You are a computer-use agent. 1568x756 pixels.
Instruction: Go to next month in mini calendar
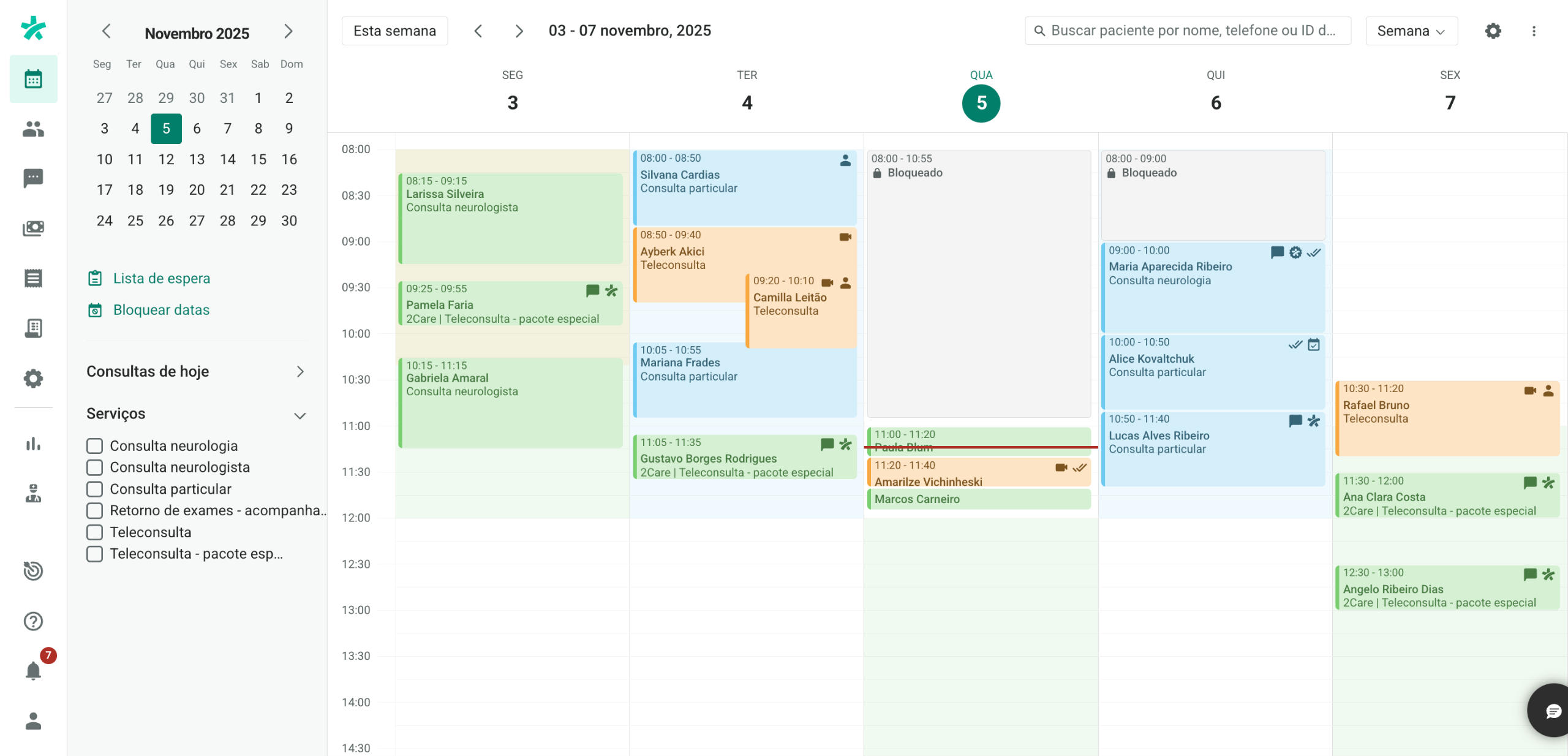point(288,31)
